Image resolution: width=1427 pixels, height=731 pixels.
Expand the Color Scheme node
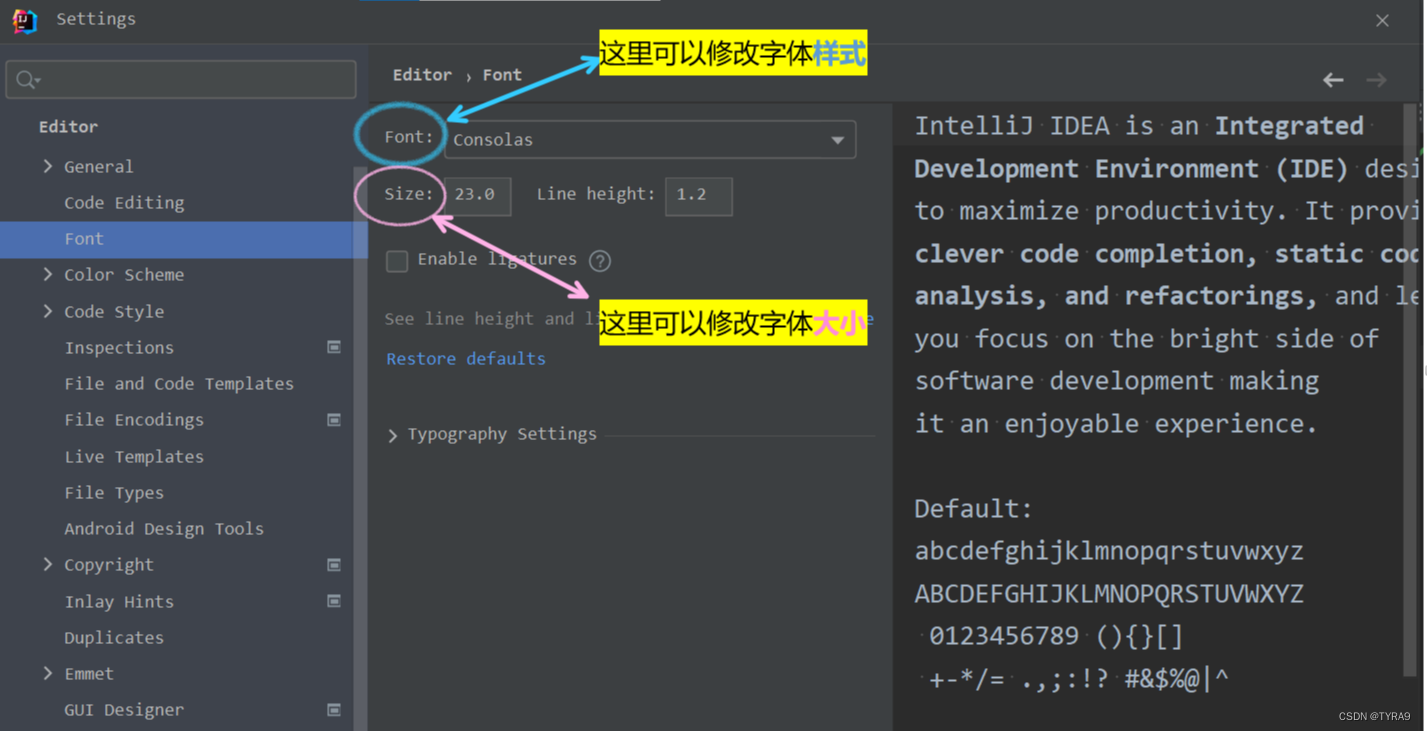(x=47, y=274)
